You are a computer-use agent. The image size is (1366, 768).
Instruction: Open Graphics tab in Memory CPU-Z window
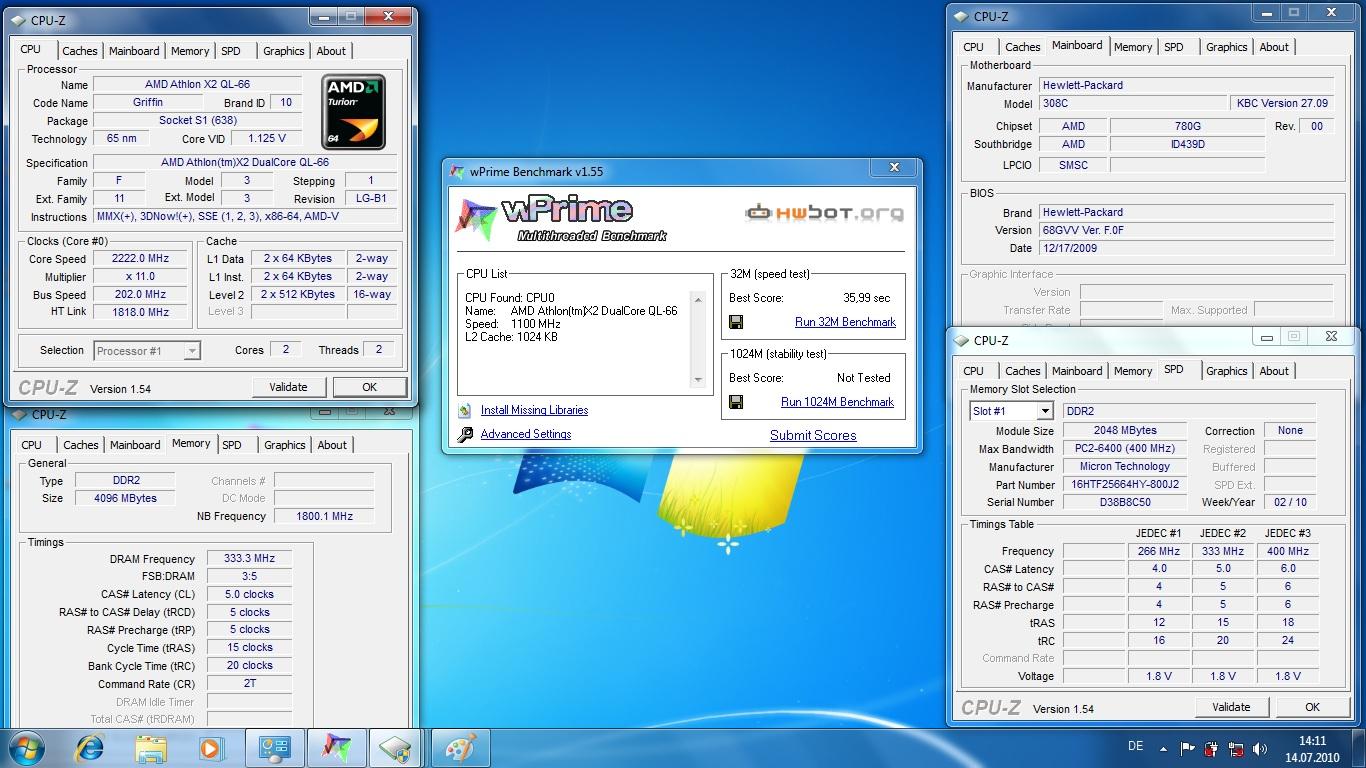(x=285, y=445)
